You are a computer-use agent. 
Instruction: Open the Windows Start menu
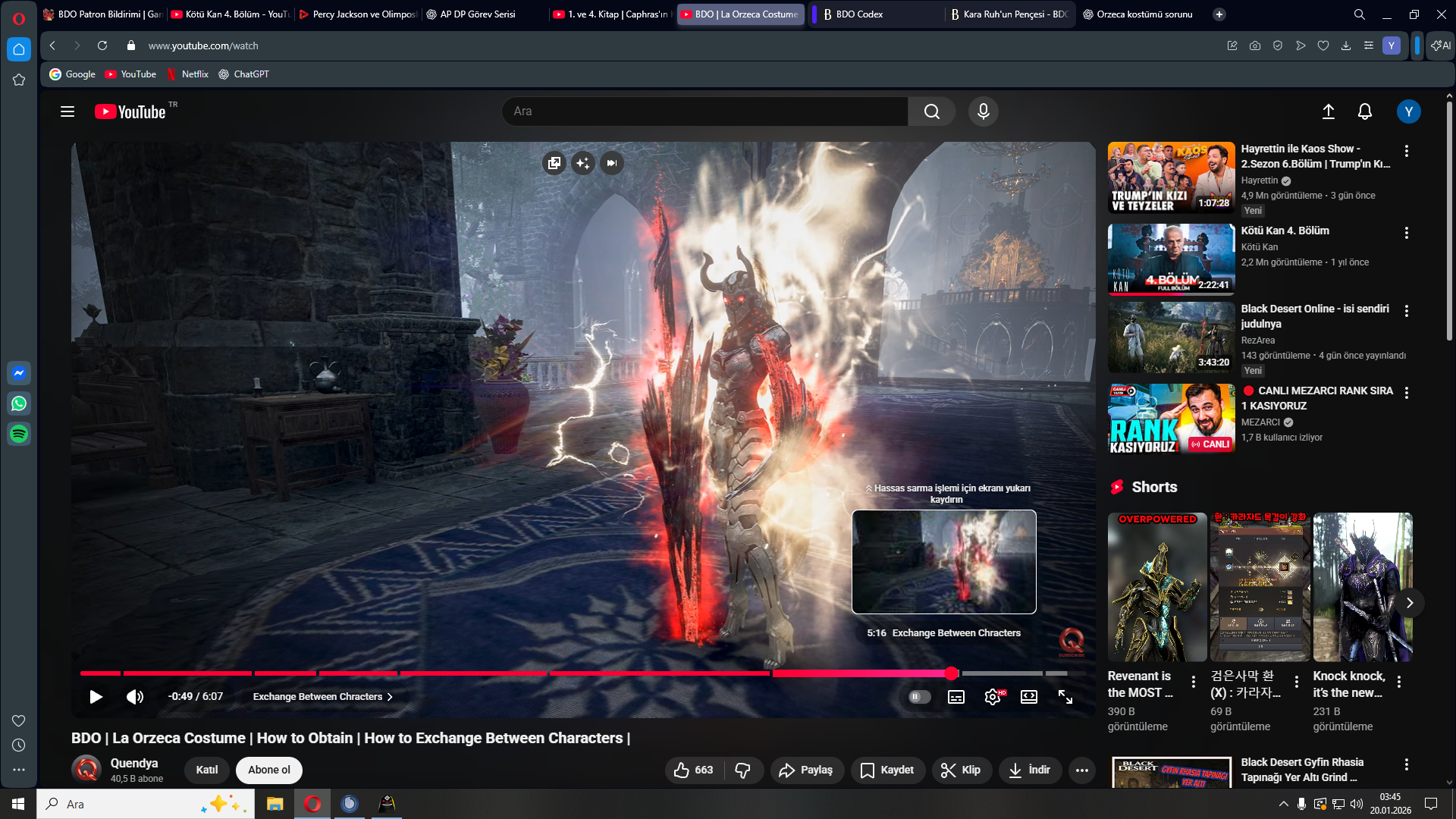[18, 804]
